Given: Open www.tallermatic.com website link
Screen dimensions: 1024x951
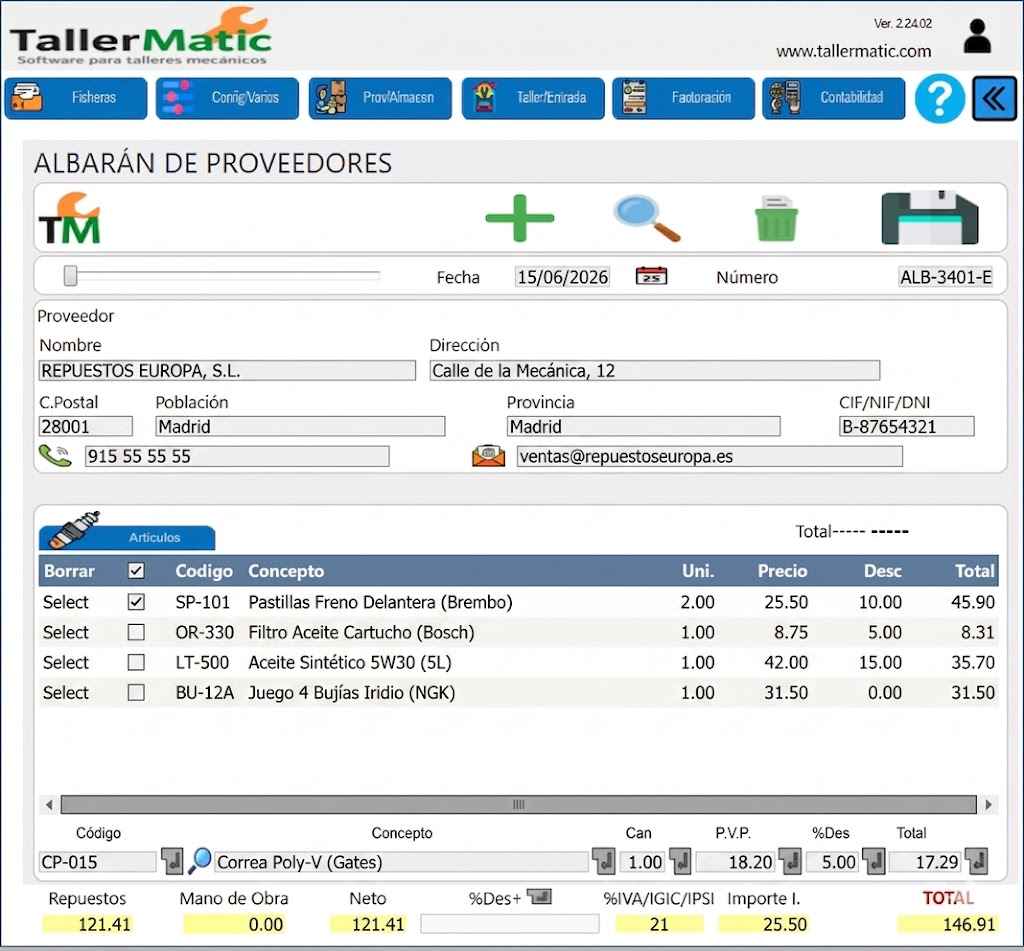Looking at the screenshot, I should pyautogui.click(x=854, y=51).
